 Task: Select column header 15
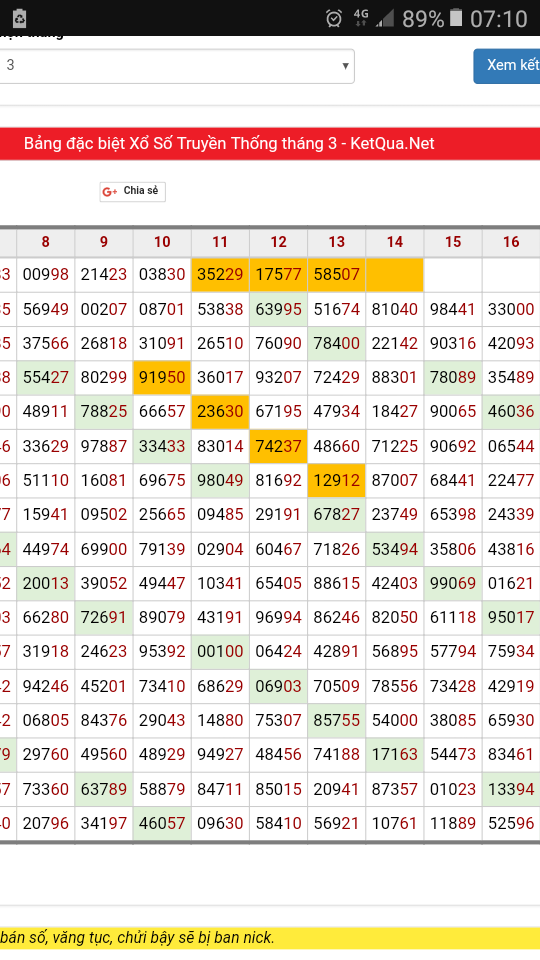(x=453, y=242)
